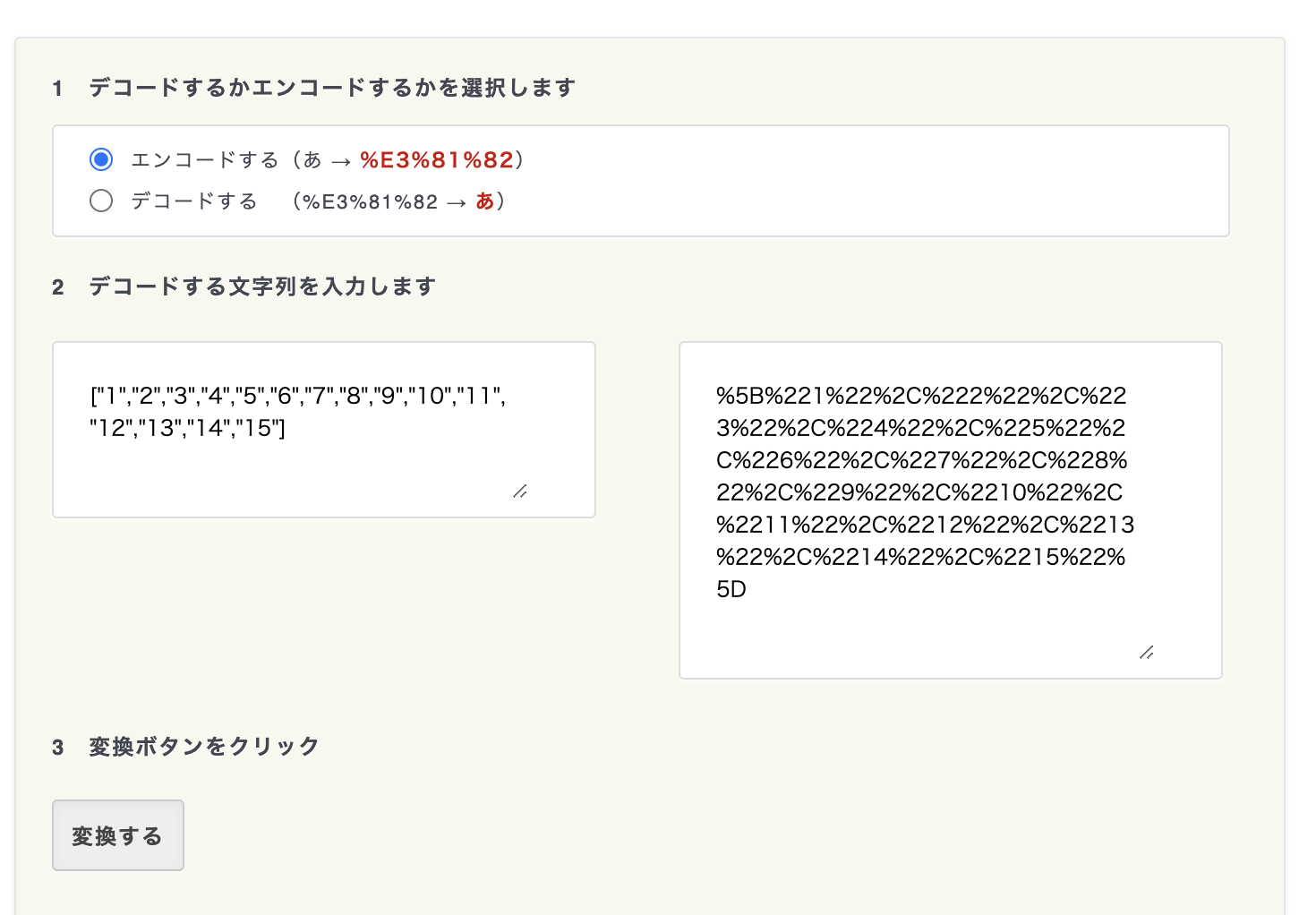Place cursor on the "12","13","14","15"] input line
This screenshot has height=915, width=1316.
point(187,429)
